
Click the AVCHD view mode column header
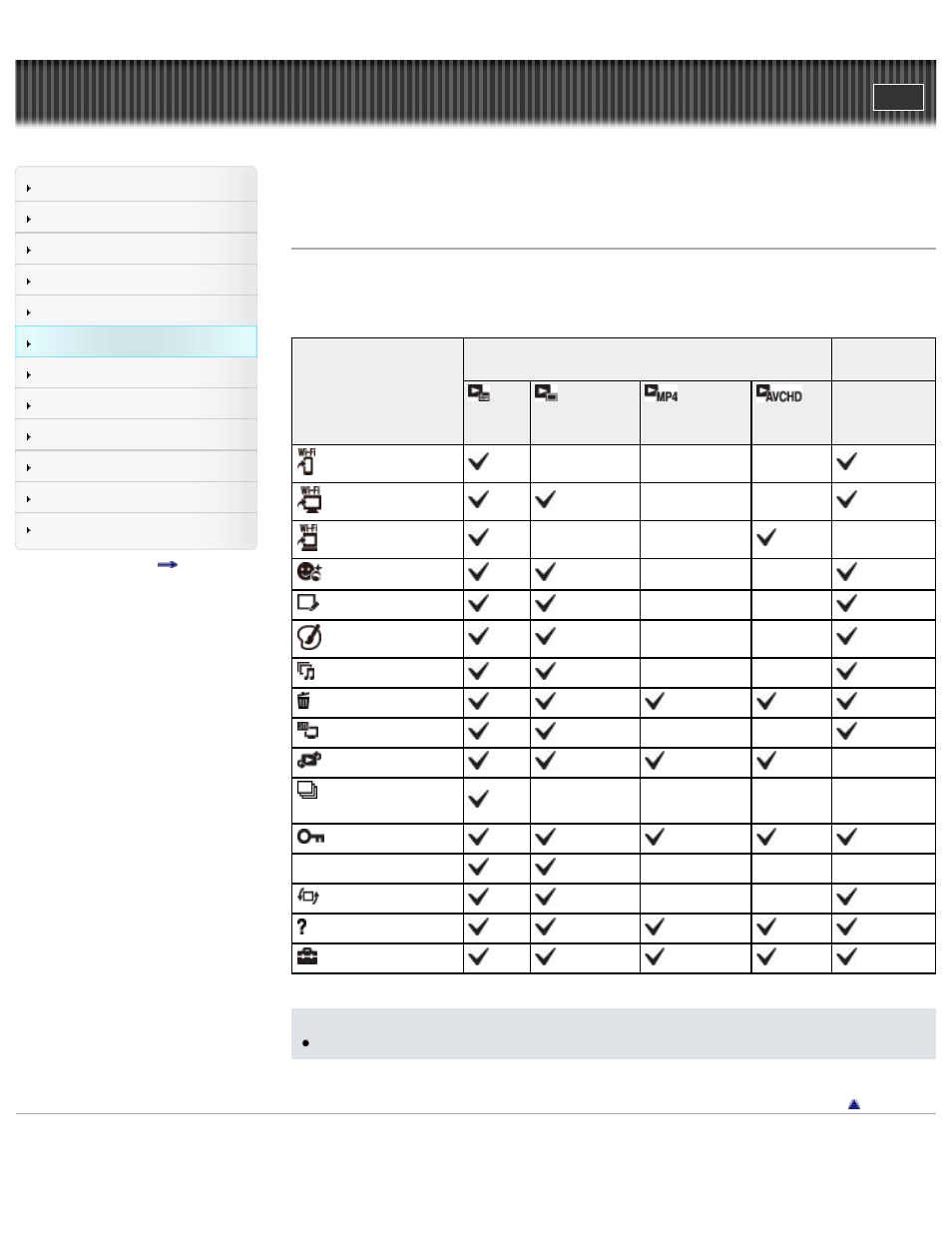(x=779, y=393)
